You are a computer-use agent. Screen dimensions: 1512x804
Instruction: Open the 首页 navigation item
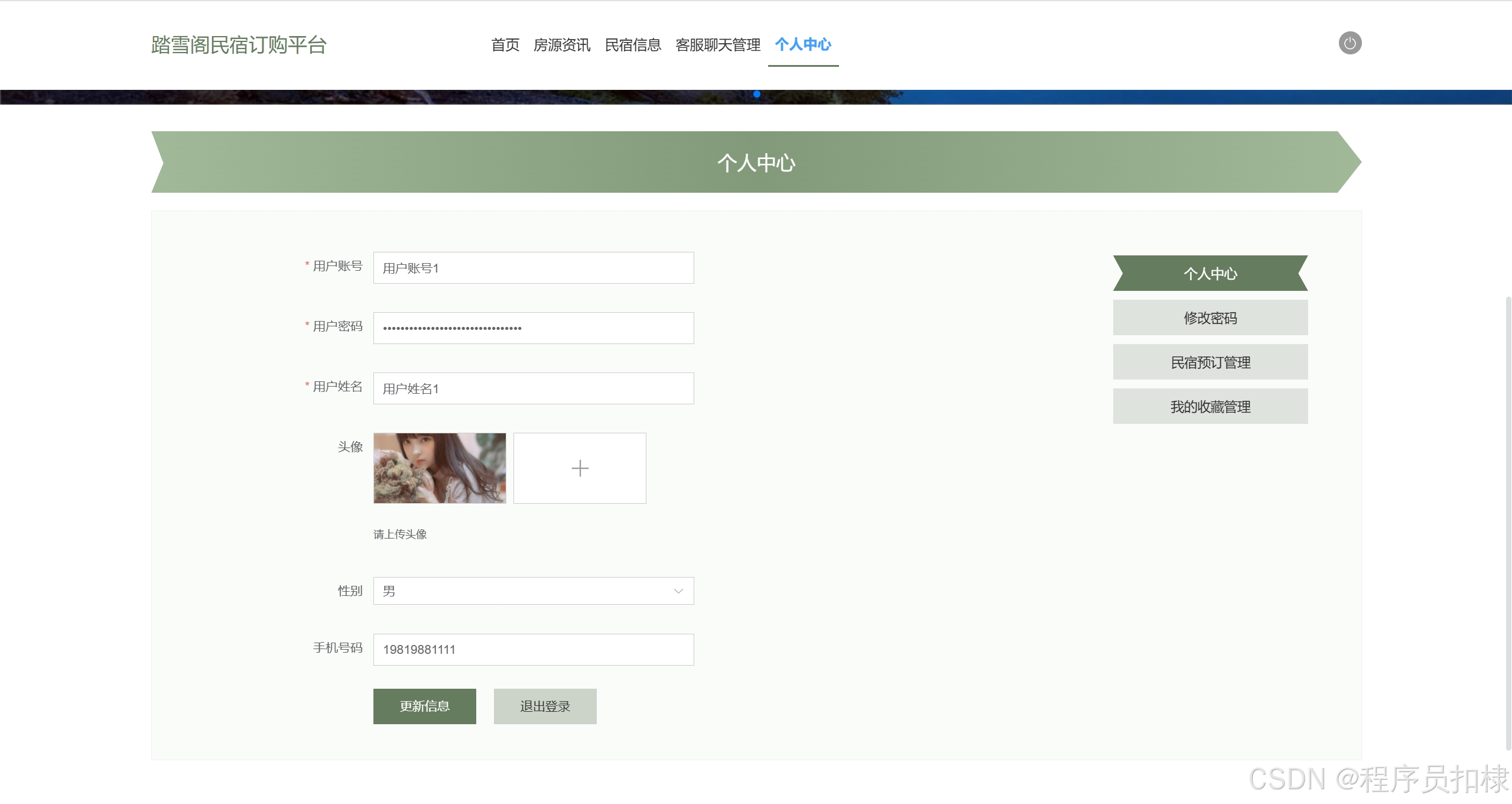505,45
